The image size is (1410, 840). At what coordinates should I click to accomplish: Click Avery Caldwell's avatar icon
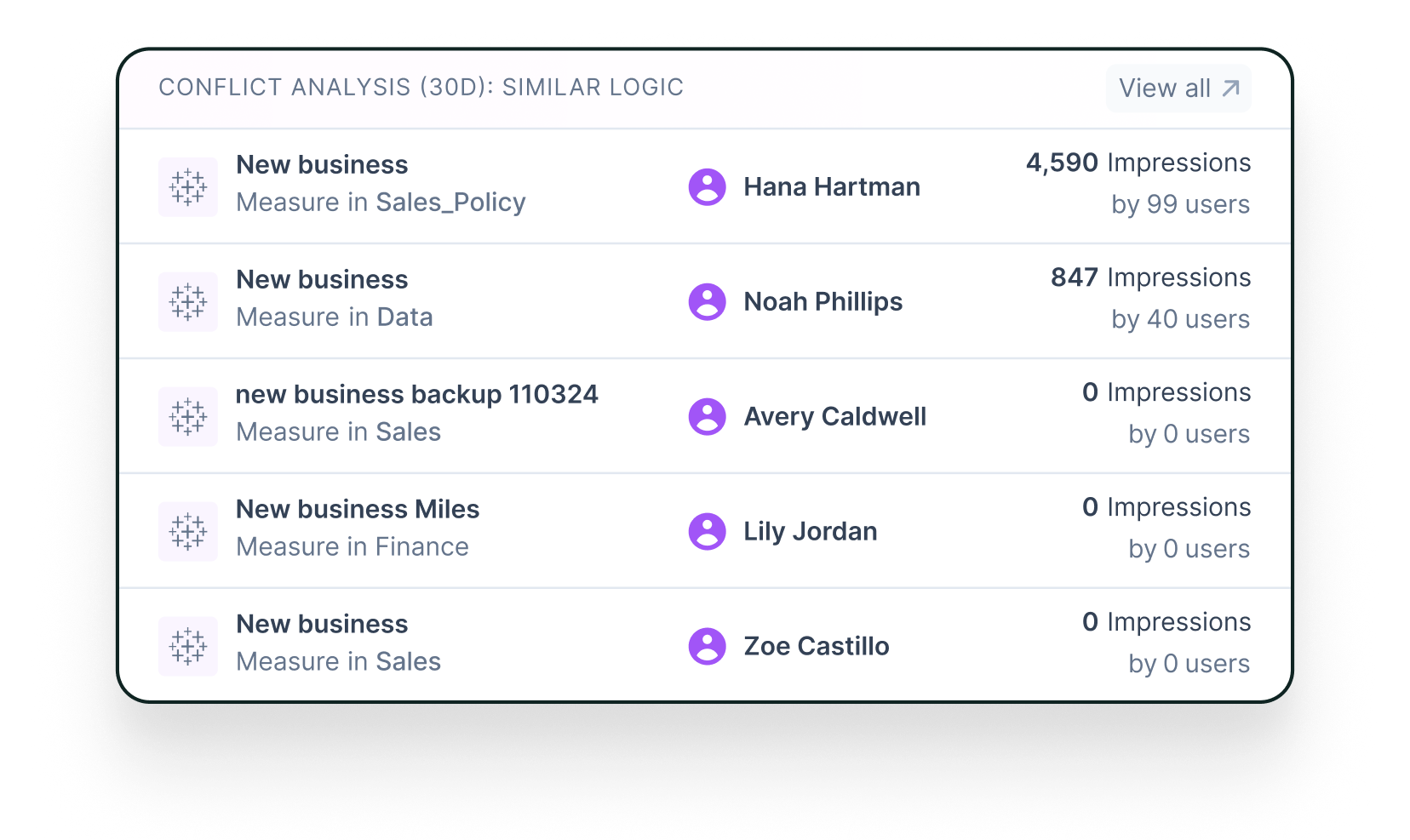coord(707,417)
